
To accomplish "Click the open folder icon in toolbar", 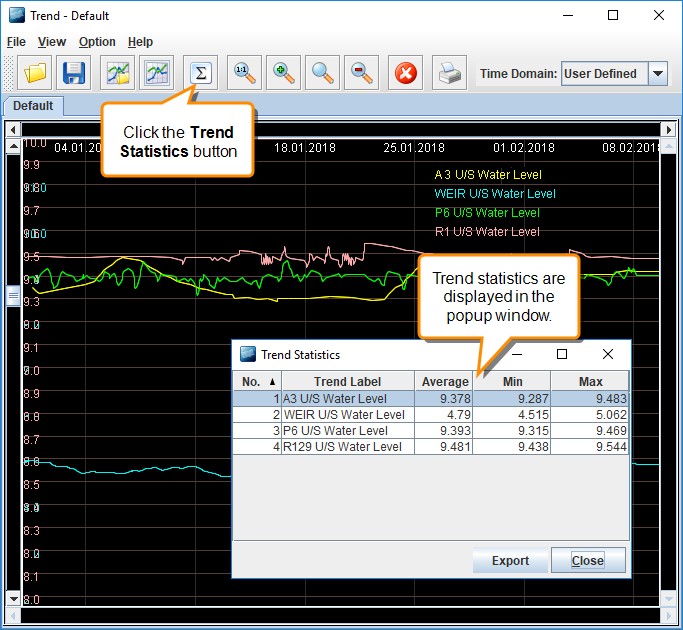I will pos(36,73).
